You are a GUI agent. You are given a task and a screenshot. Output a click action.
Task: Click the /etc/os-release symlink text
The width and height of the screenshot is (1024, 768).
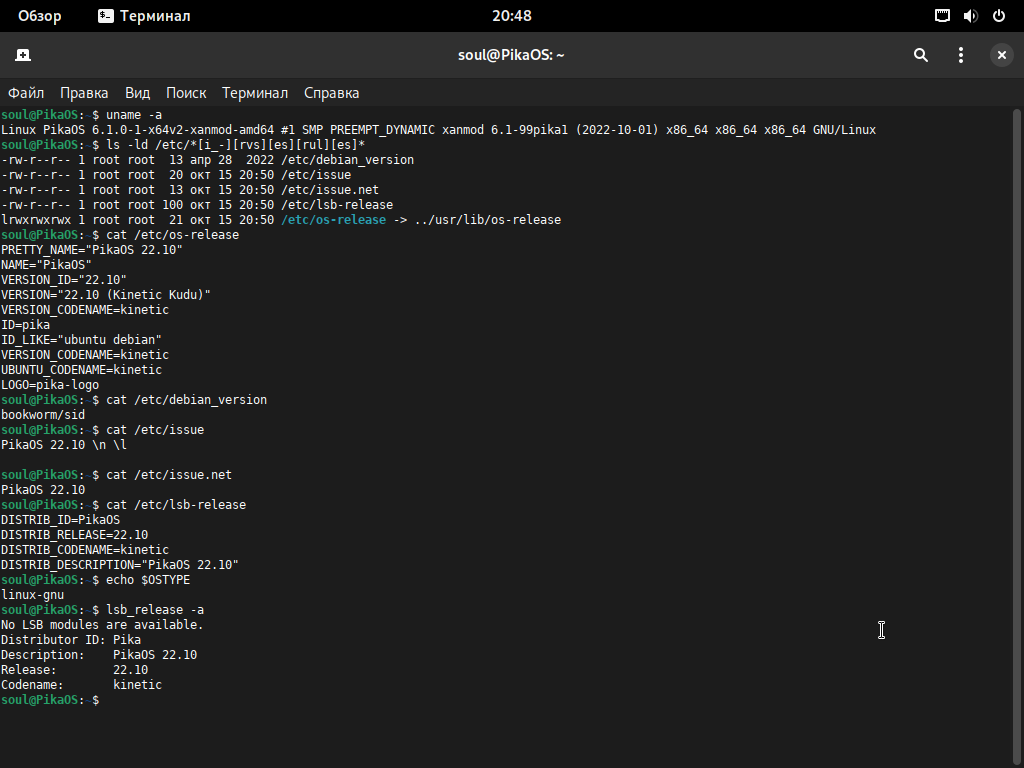(x=334, y=220)
